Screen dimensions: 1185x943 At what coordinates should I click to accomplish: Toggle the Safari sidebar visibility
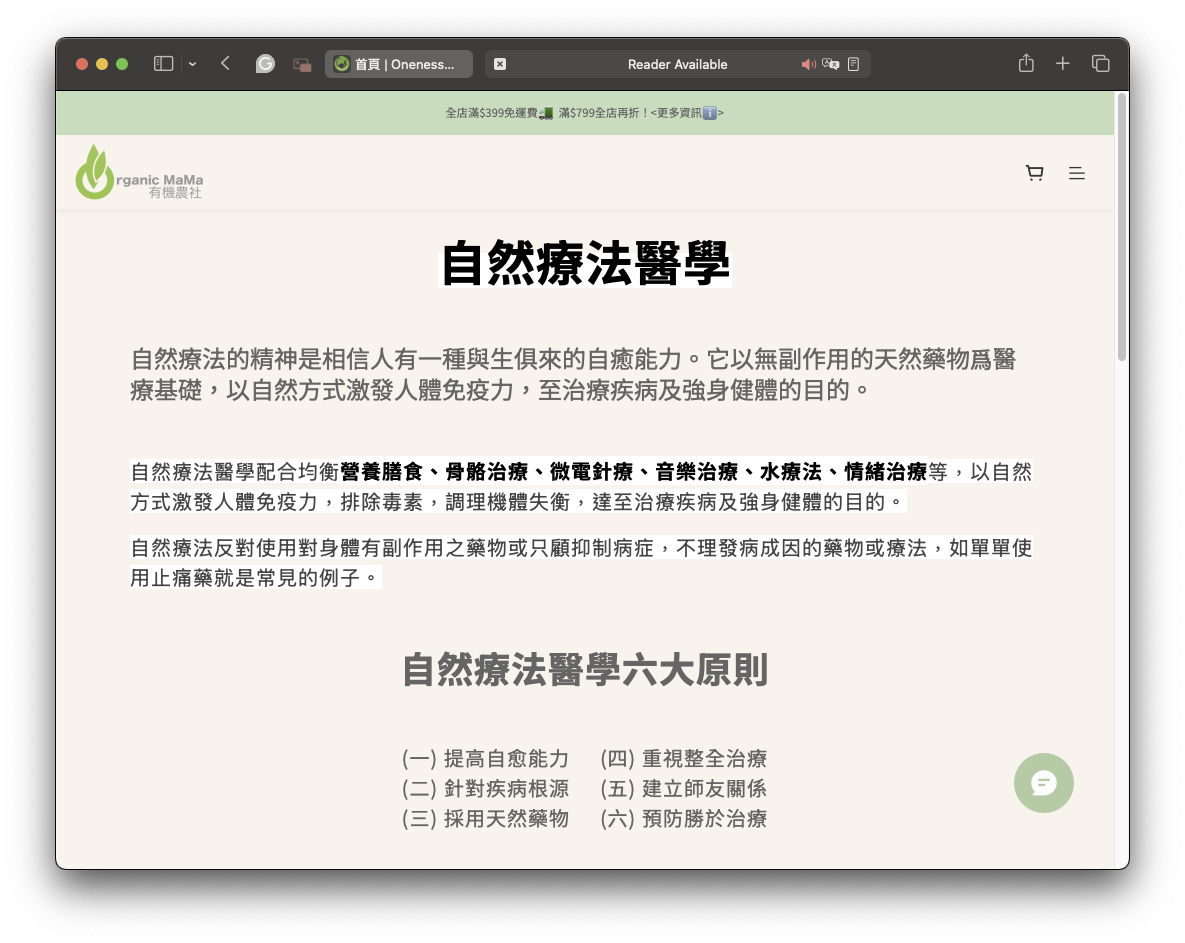161,62
